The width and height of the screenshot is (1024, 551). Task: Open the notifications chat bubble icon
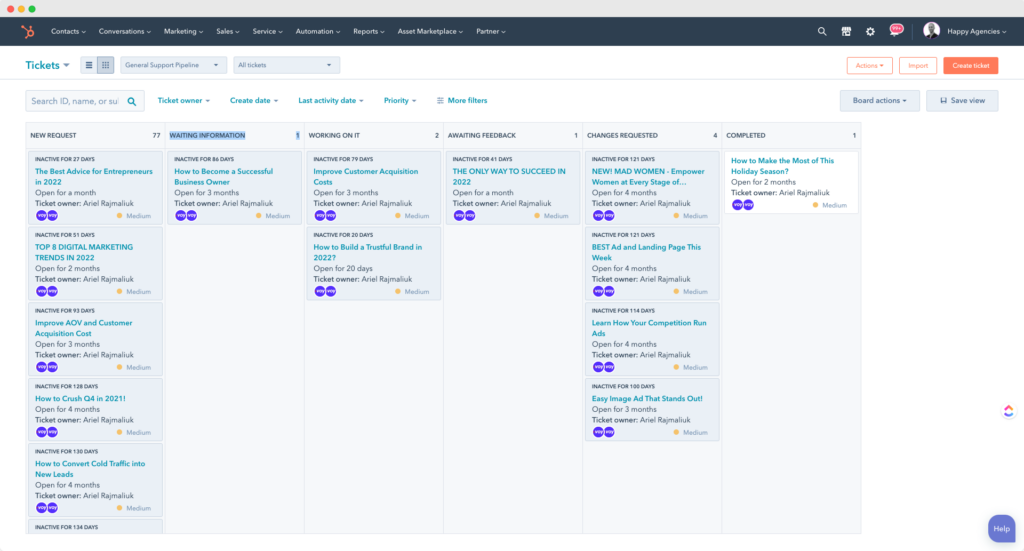tap(896, 30)
